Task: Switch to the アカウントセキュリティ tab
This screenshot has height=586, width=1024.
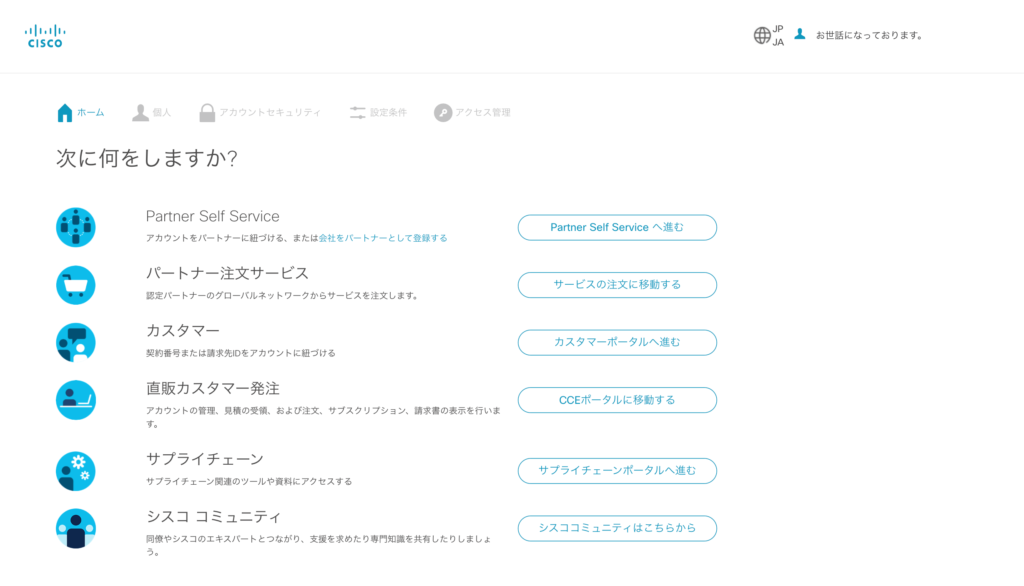Action: point(260,113)
